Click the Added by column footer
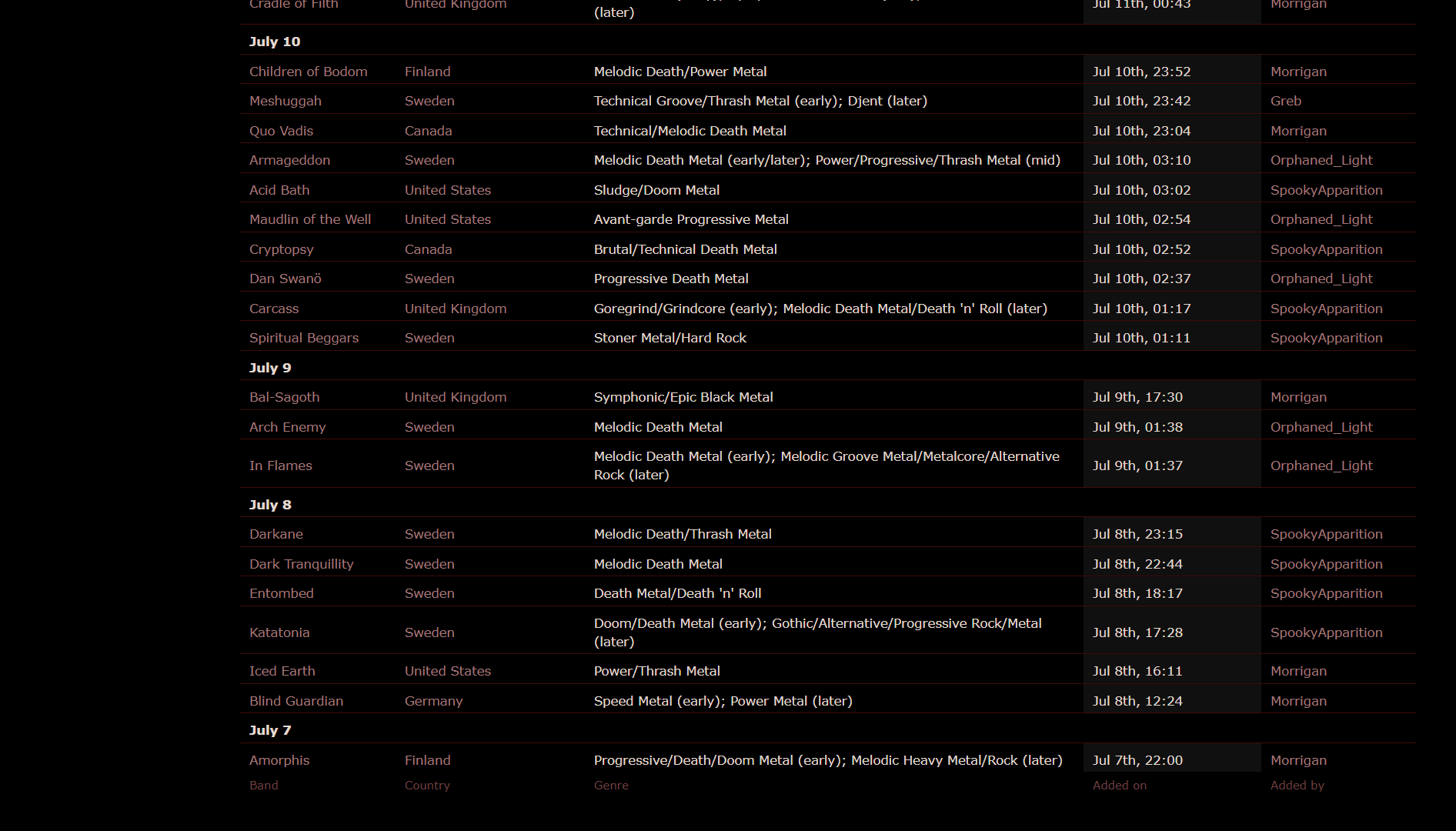Screen dimensions: 1456x831 [x=1297, y=786]
